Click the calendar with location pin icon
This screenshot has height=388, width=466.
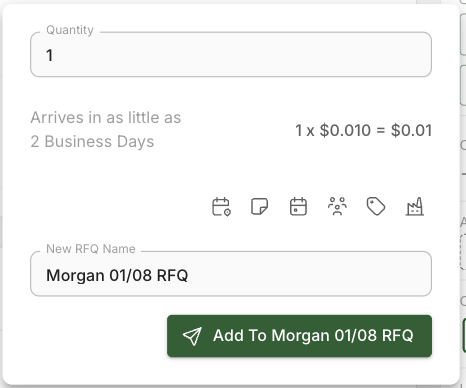tap(221, 207)
